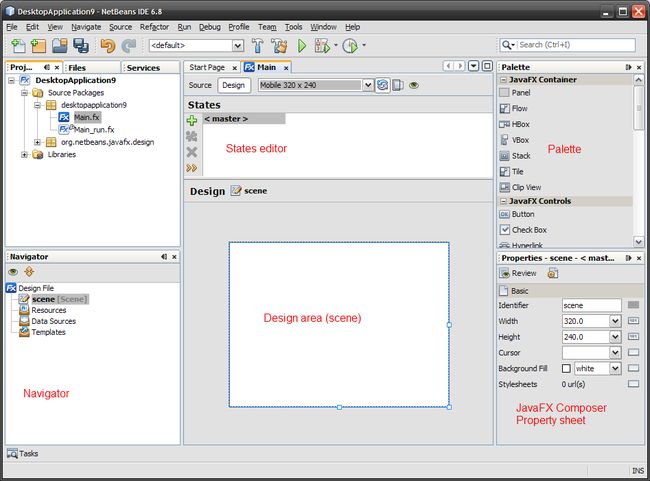Click the Navigator orange move icon
This screenshot has width=650, height=481.
(29, 272)
